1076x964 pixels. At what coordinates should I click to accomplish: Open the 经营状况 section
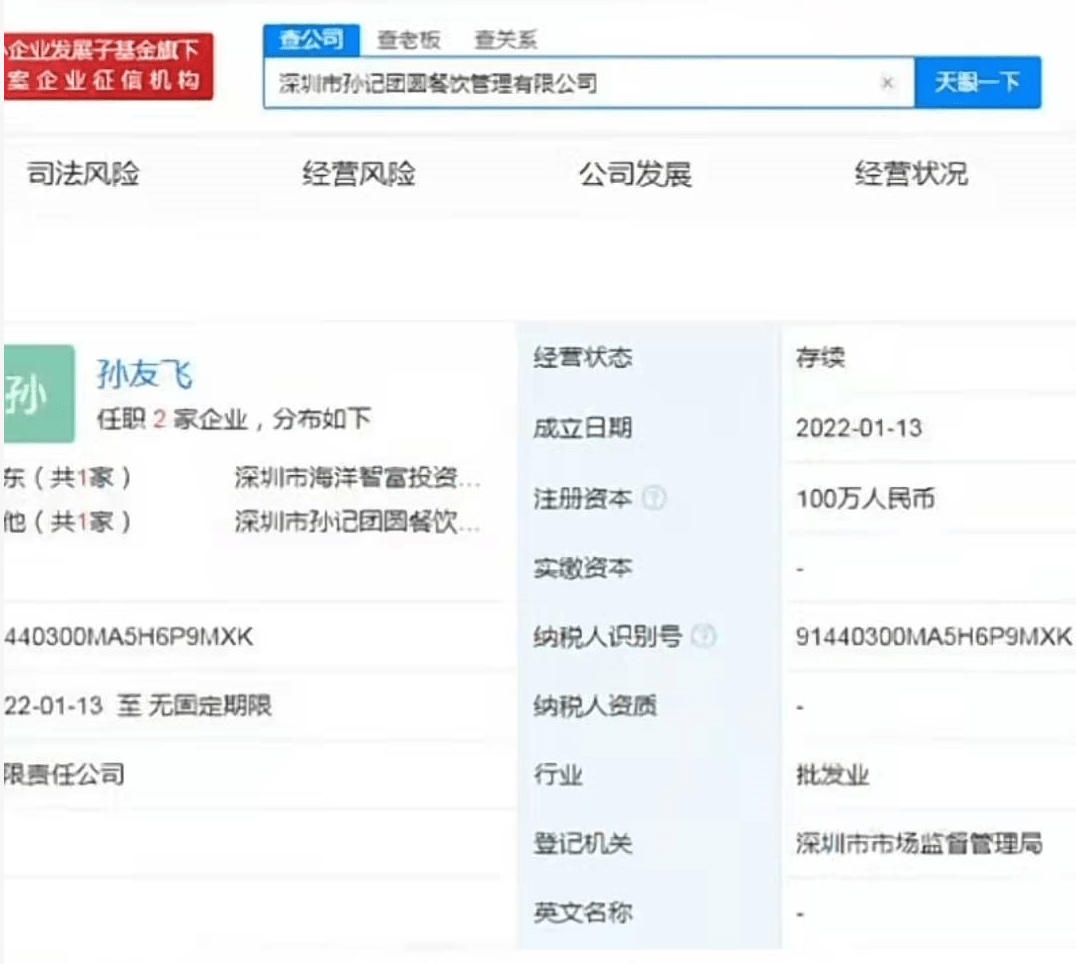[x=911, y=175]
